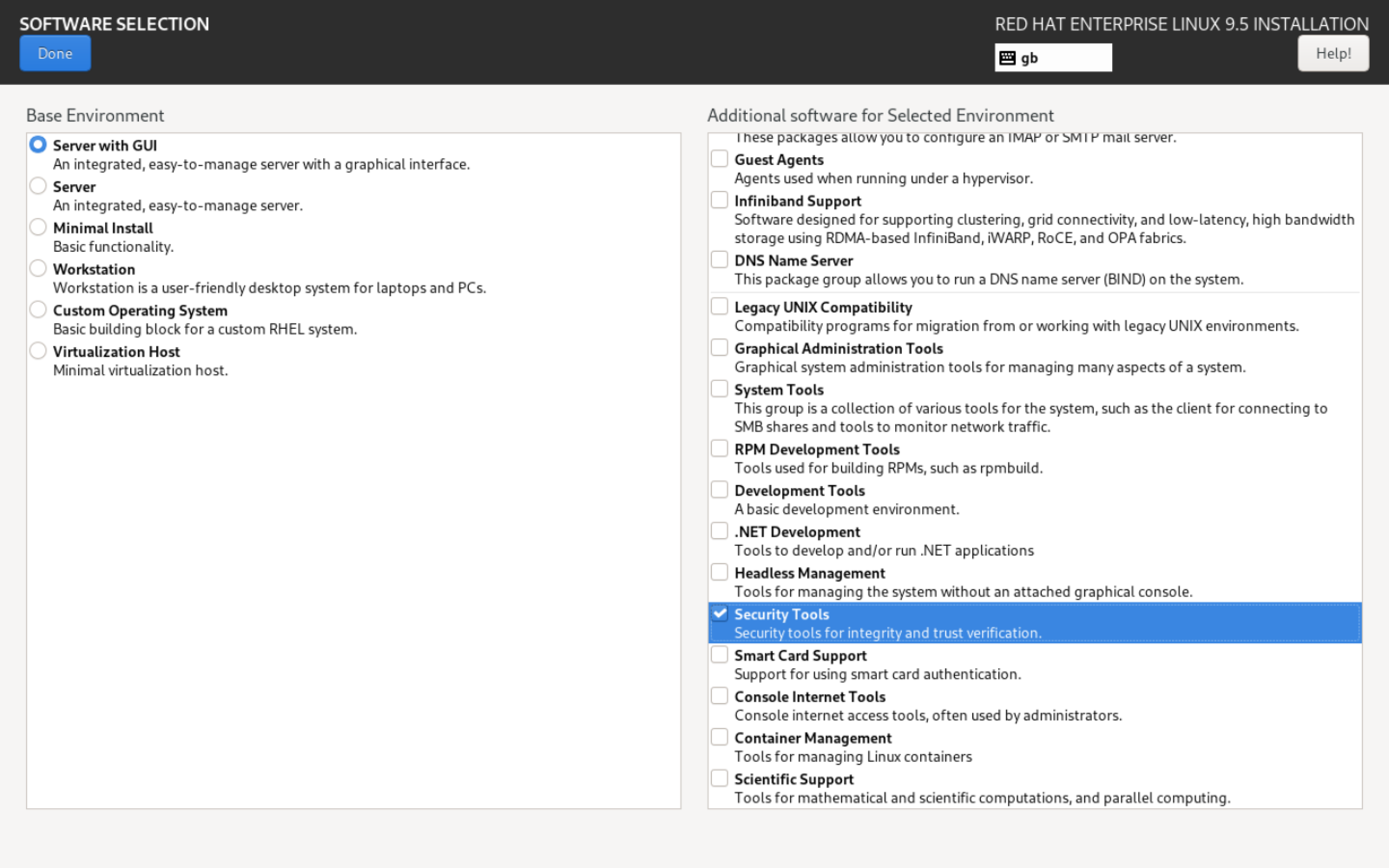Enable Scientific Support checkbox
The image size is (1389, 868).
(x=719, y=778)
